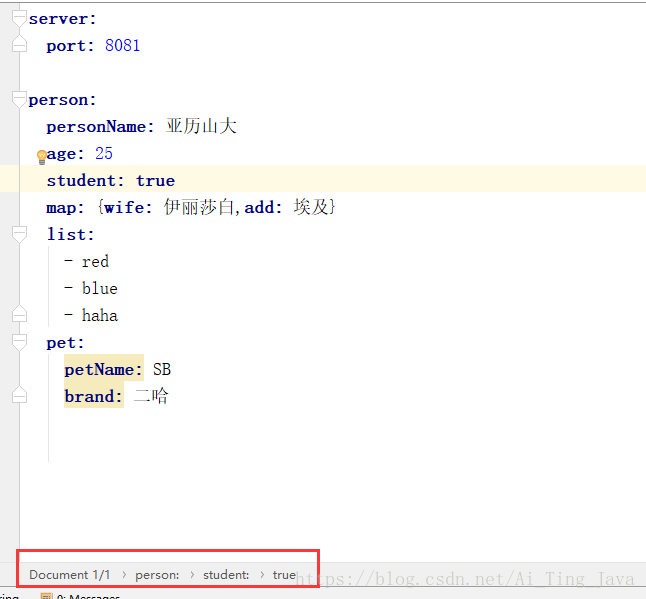Select the Document 1/1 breadcrumb
This screenshot has width=646, height=599.
[70, 575]
